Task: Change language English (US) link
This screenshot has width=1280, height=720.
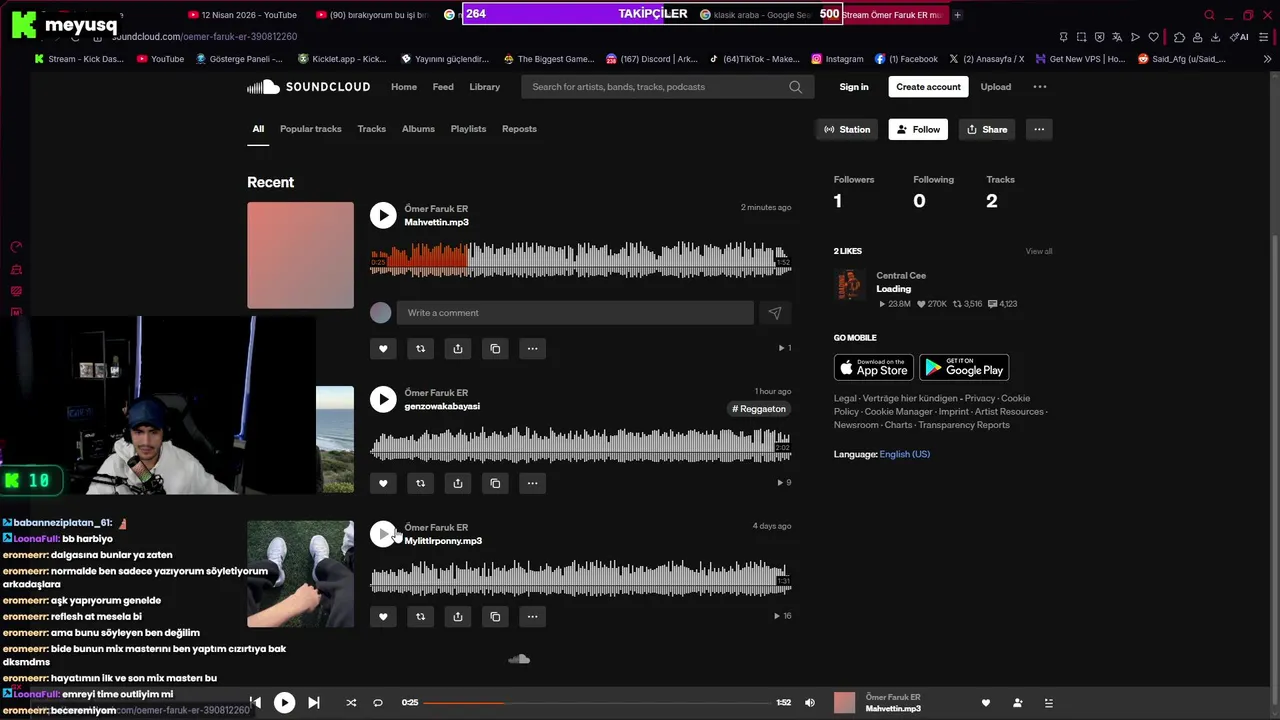Action: tap(905, 454)
